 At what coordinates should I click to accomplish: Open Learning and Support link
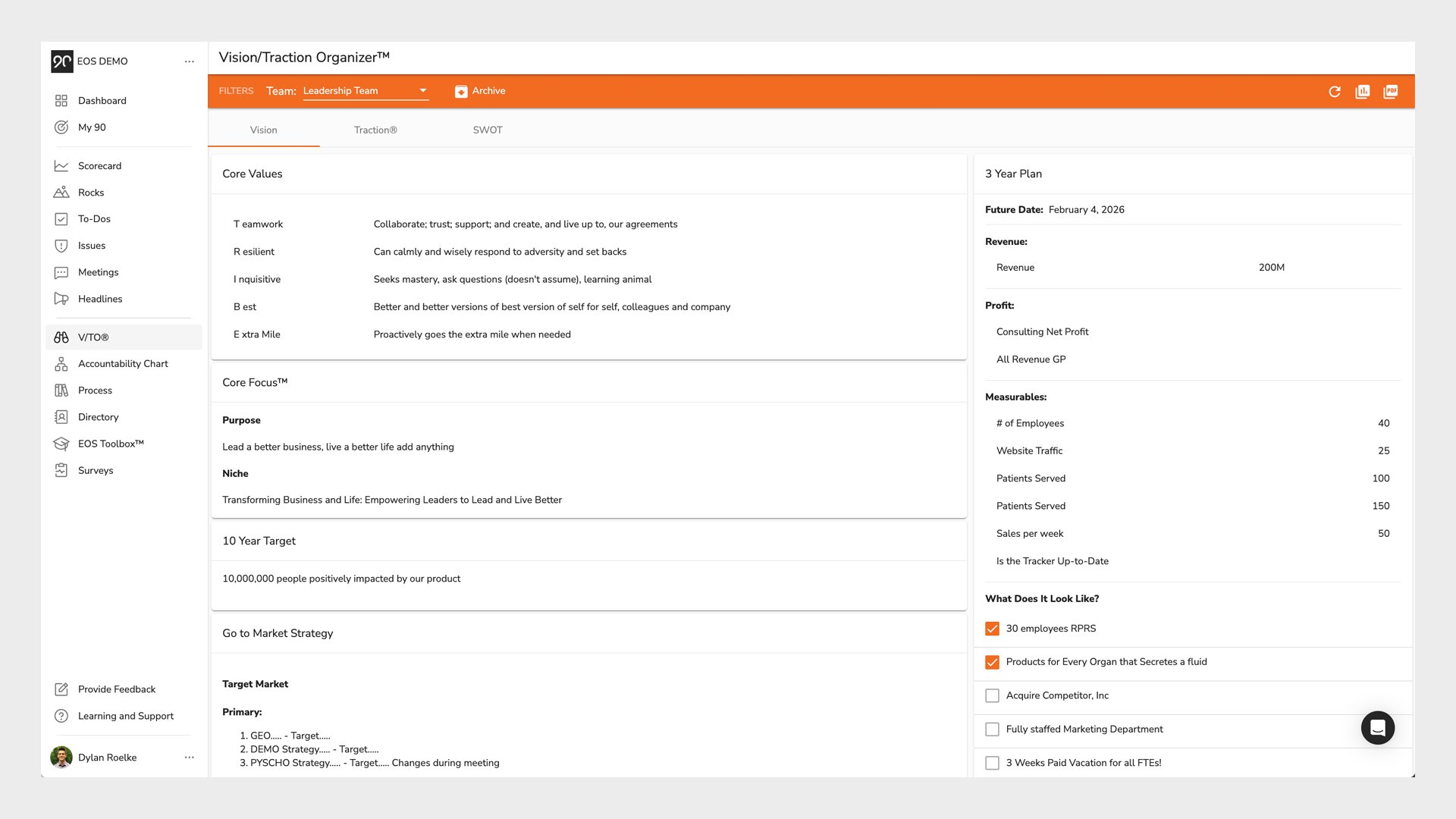pos(126,716)
